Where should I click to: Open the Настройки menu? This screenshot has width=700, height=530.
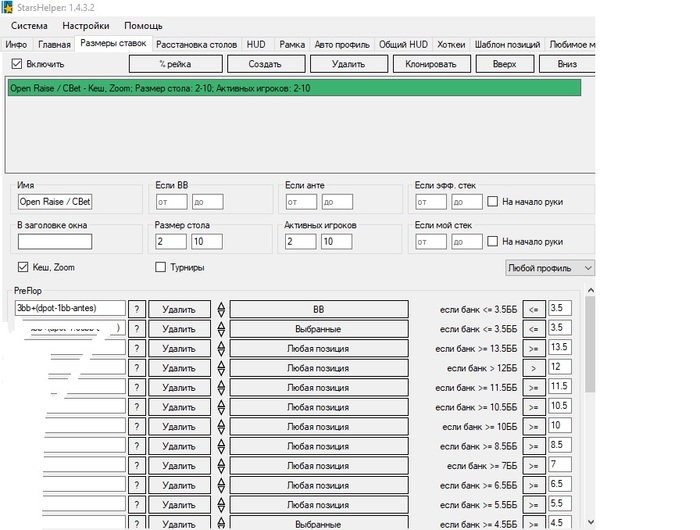tap(86, 25)
